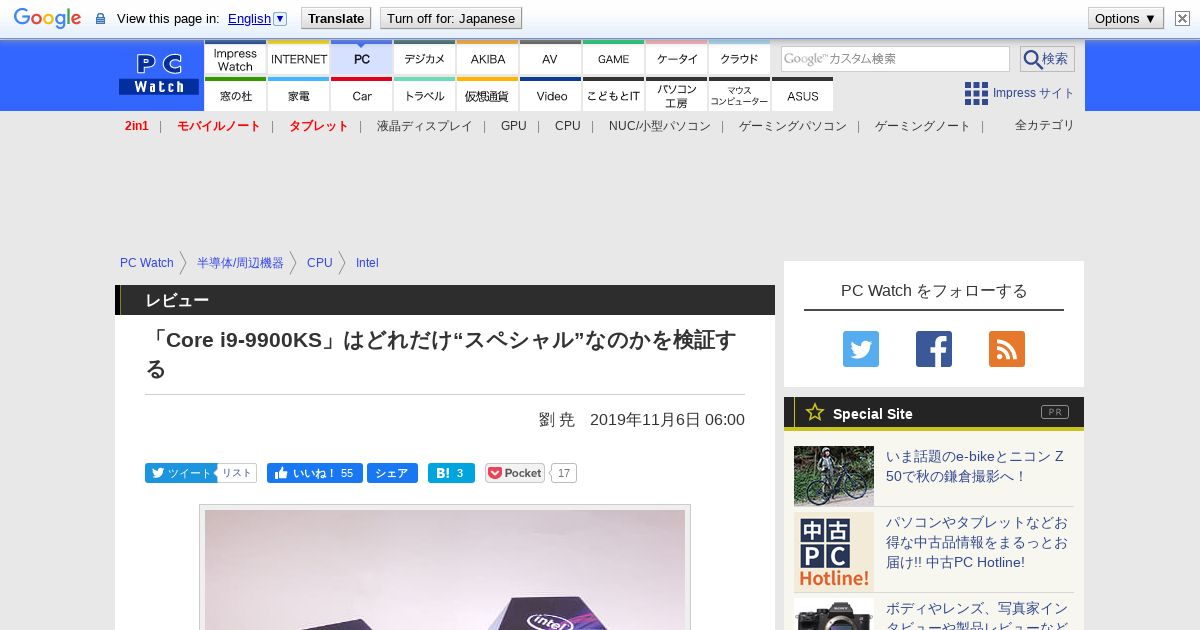Screen dimensions: 1200x630
Task: Go to NUC/小型パソコン category
Action: (x=660, y=126)
